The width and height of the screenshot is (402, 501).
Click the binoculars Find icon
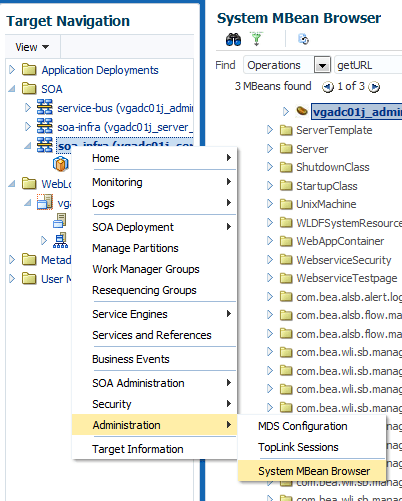click(x=233, y=40)
